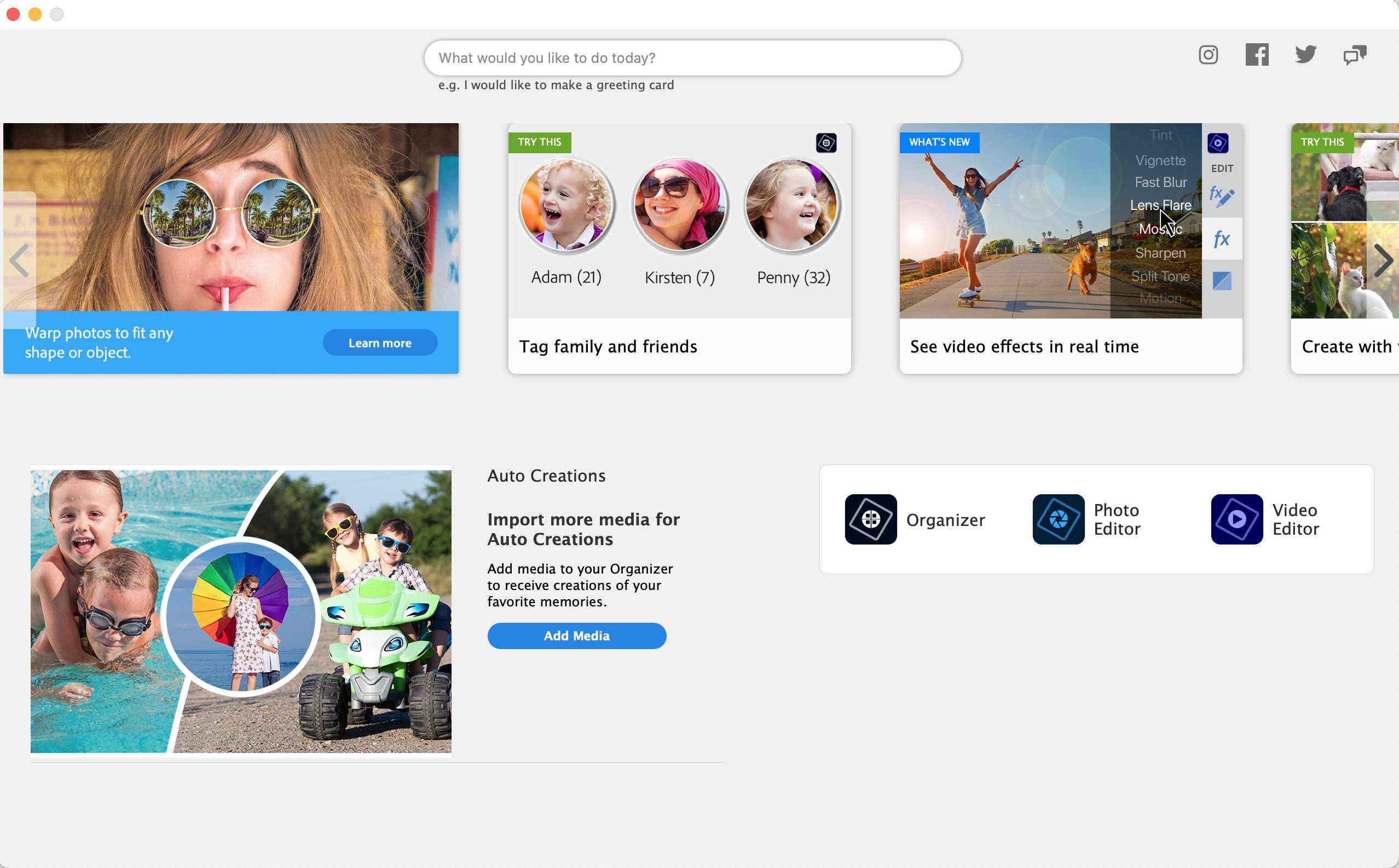Screen dimensions: 1399x868
Task: Open the community forum chat icon
Action: (1354, 55)
